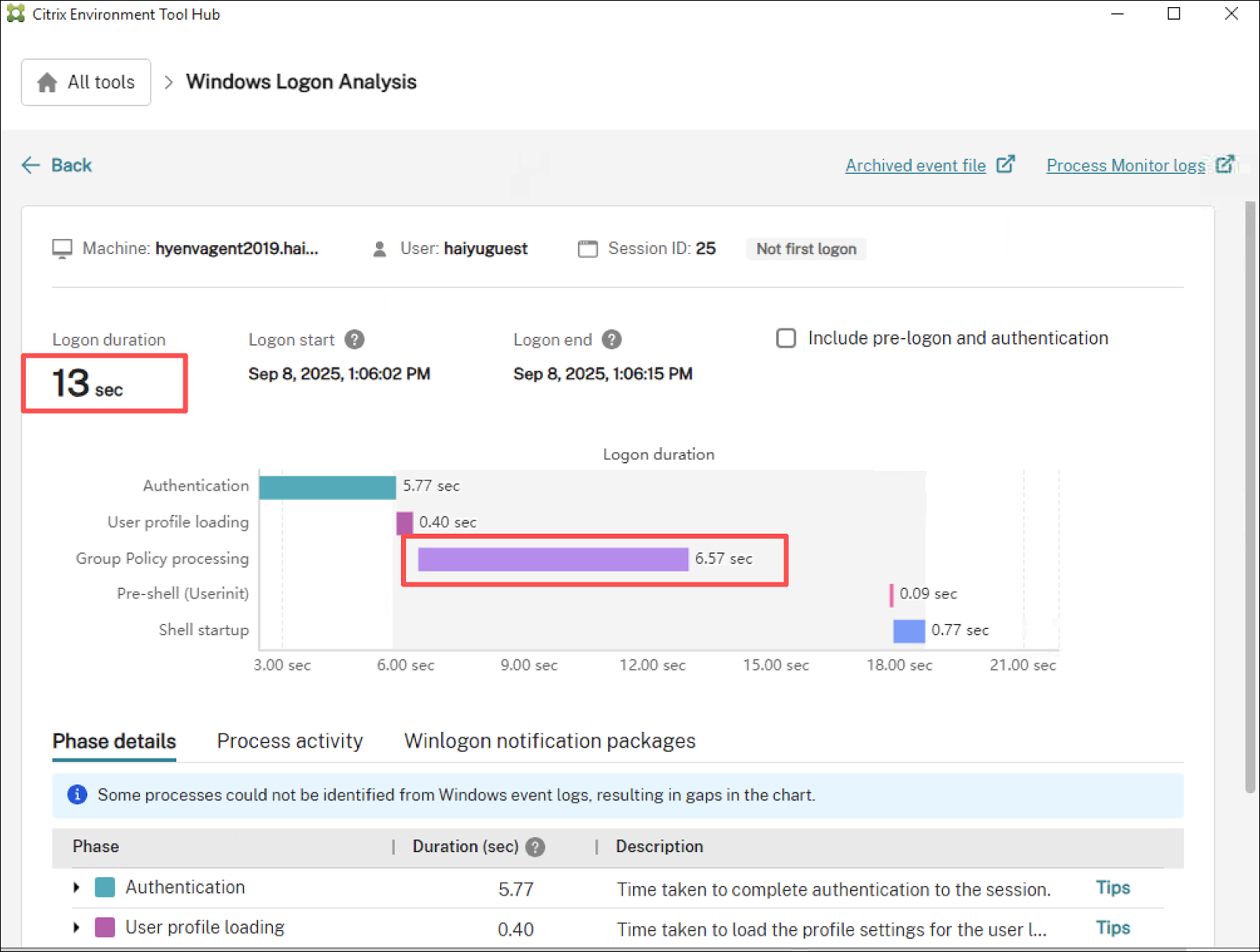Click the purple Group Policy processing bar
This screenshot has height=952, width=1260.
pos(553,559)
